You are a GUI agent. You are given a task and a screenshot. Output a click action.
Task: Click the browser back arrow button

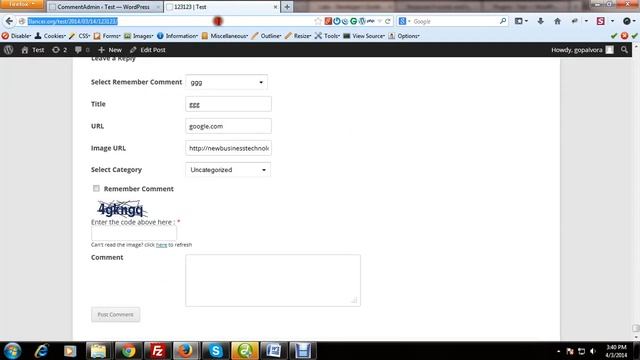click(9, 21)
